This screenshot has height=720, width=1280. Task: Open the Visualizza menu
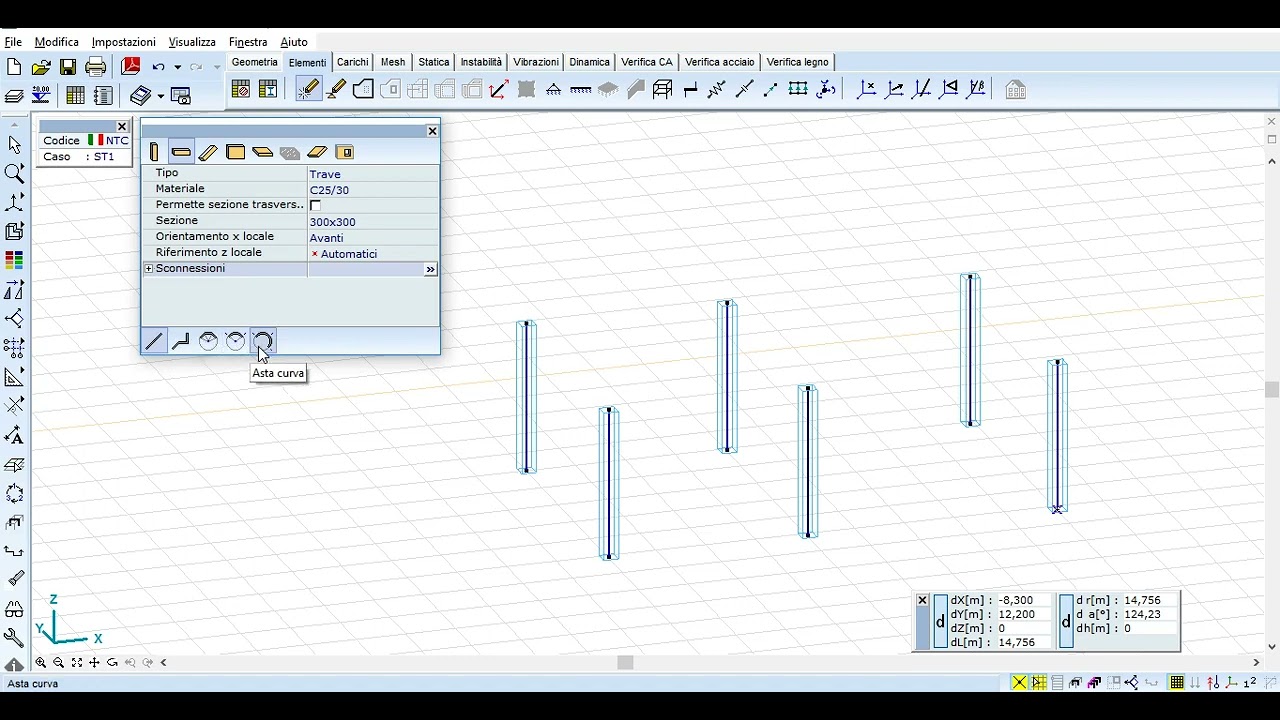(192, 42)
